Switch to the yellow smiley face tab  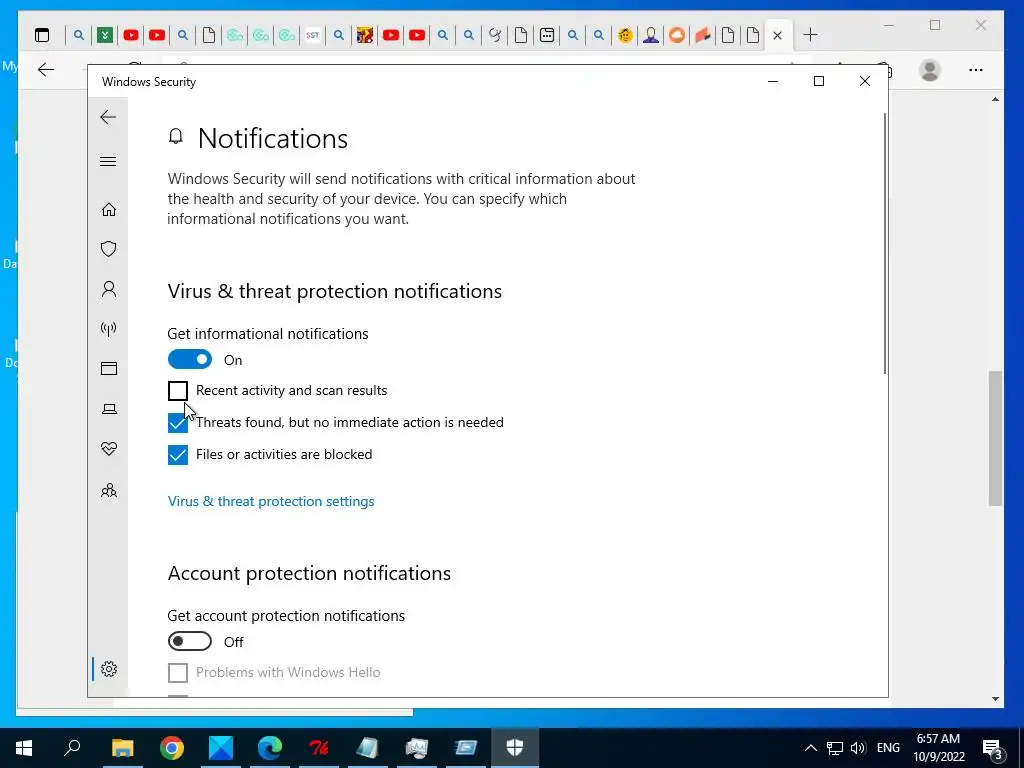[x=625, y=35]
